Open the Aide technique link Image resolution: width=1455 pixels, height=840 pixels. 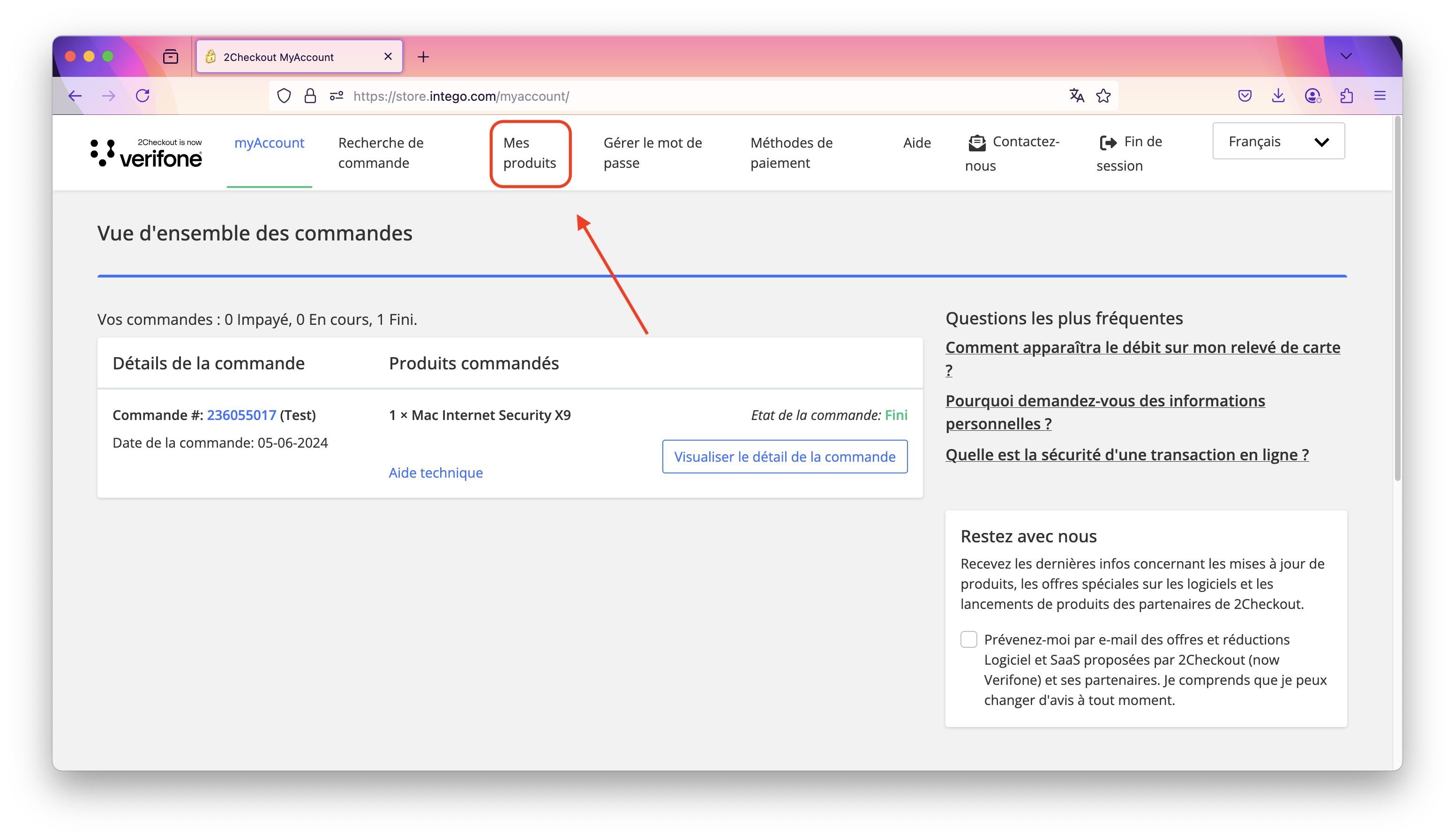435,472
